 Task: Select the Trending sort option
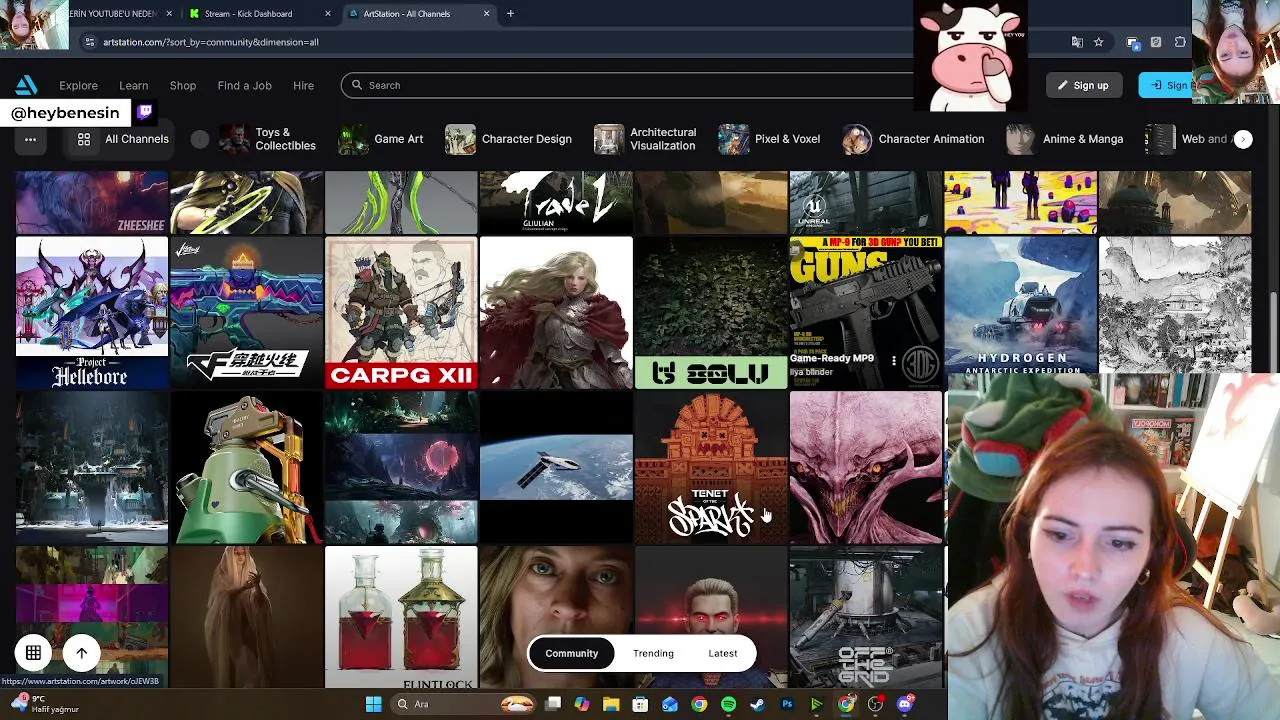pyautogui.click(x=653, y=653)
